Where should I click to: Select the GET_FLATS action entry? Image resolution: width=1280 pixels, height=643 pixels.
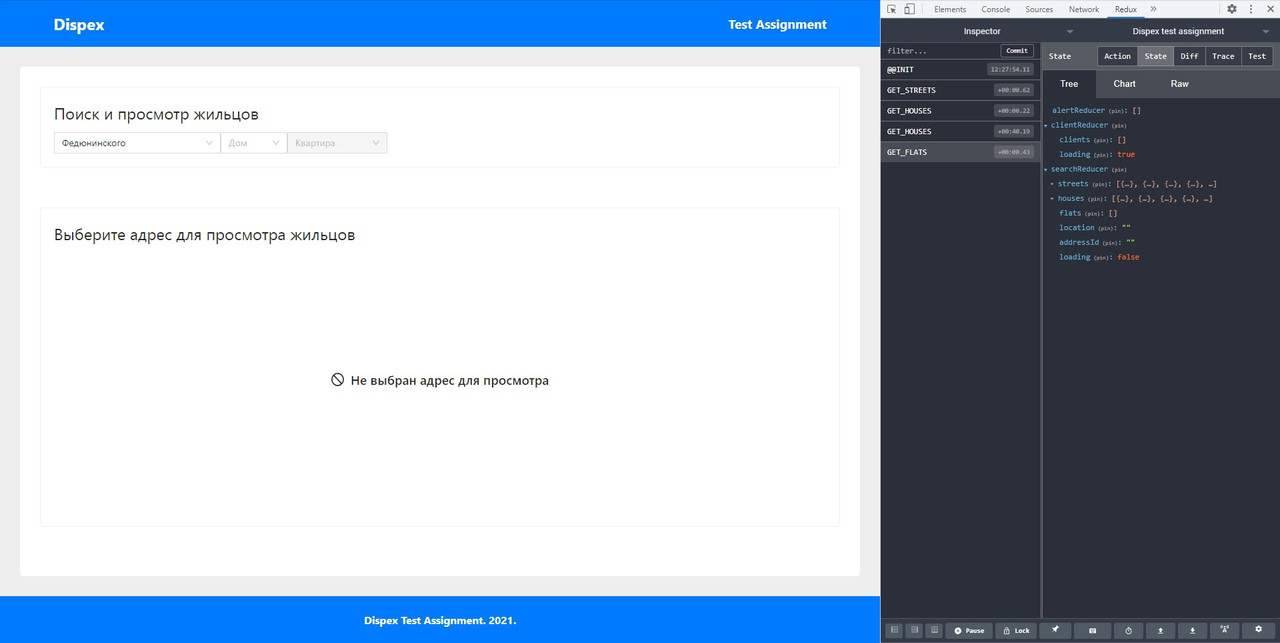point(960,152)
